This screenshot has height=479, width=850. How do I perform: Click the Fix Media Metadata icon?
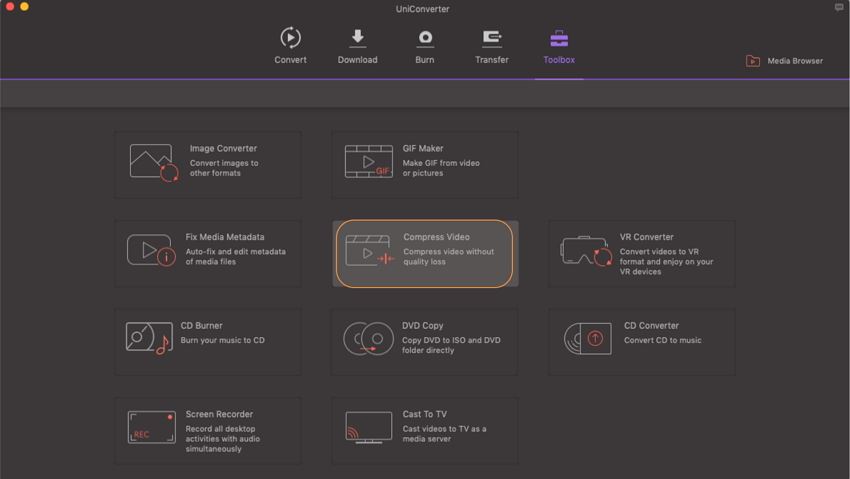(x=151, y=251)
